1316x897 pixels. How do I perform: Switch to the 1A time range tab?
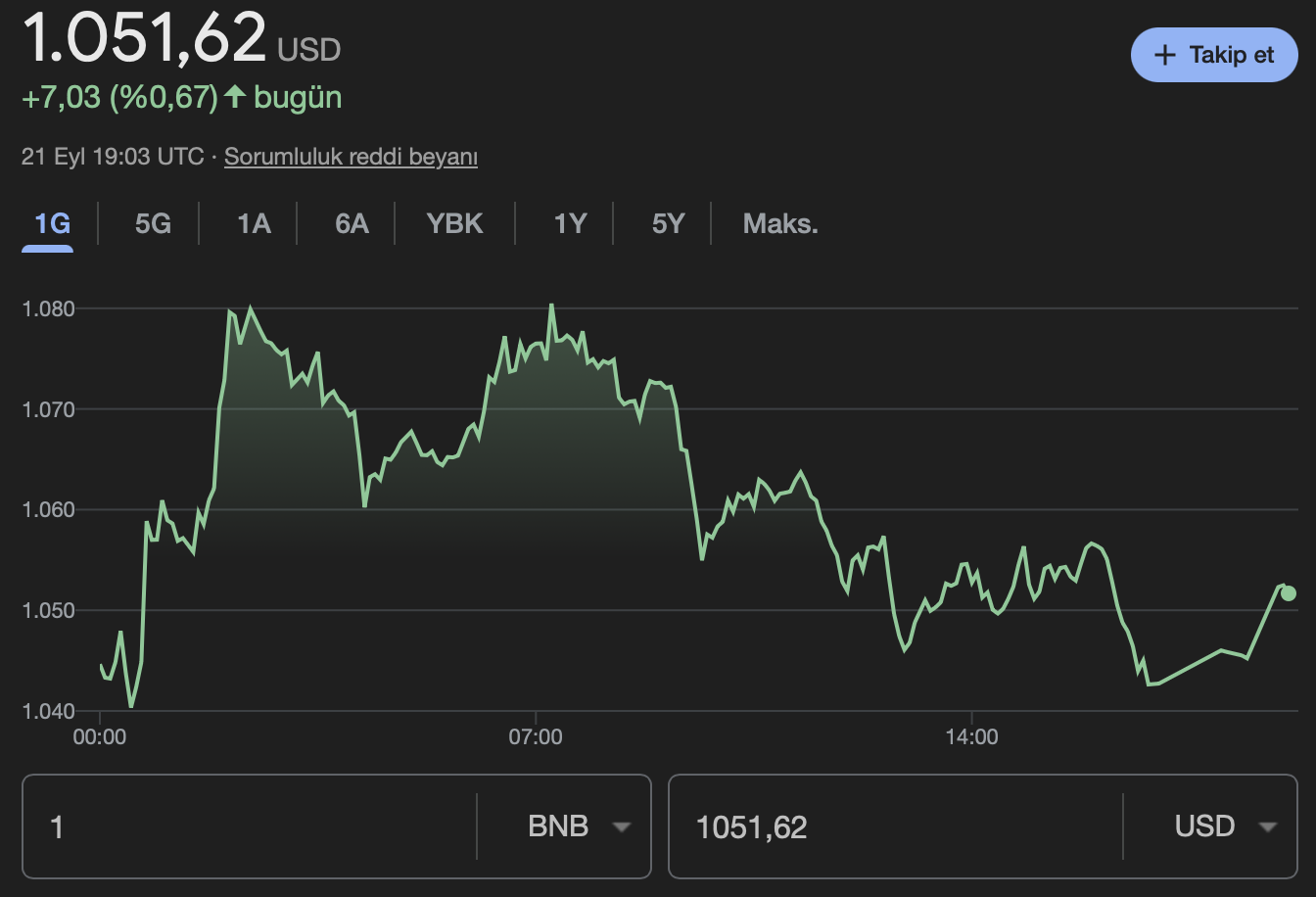[x=254, y=224]
